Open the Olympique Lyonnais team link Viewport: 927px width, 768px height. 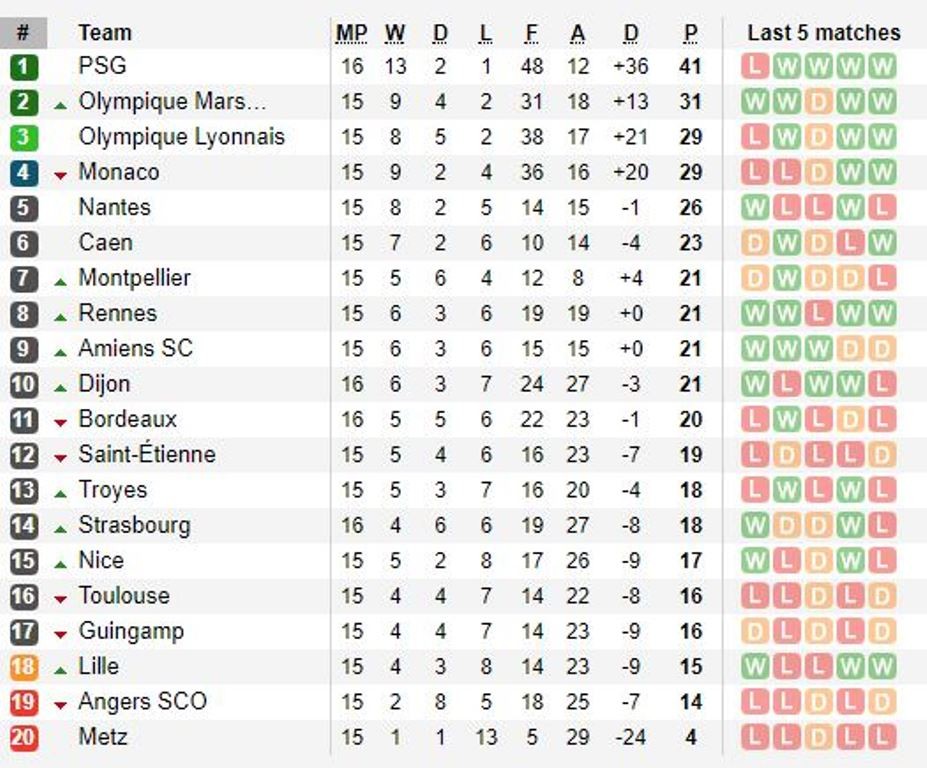point(181,137)
